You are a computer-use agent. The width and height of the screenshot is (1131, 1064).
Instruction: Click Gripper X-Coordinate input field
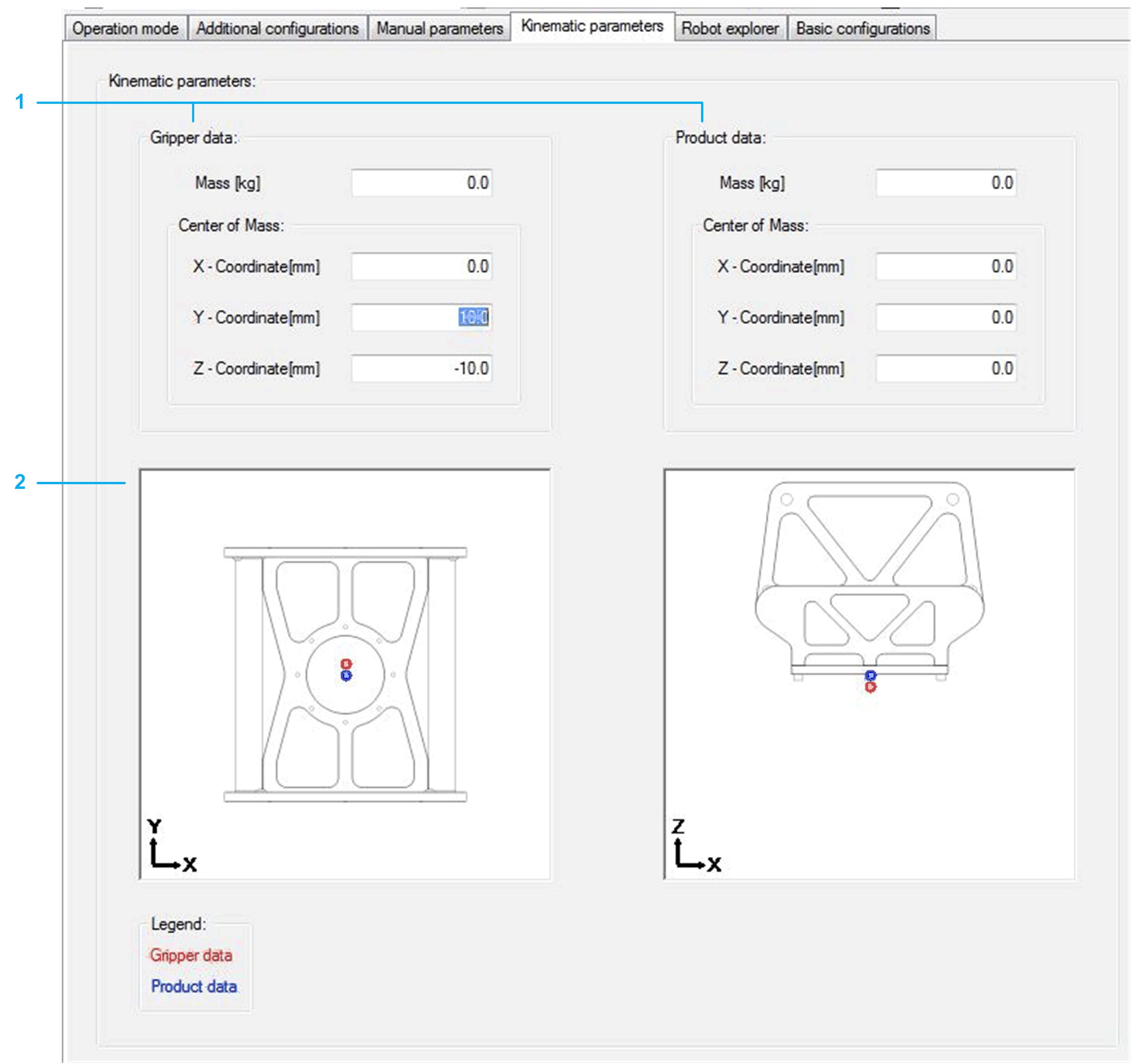click(x=421, y=267)
